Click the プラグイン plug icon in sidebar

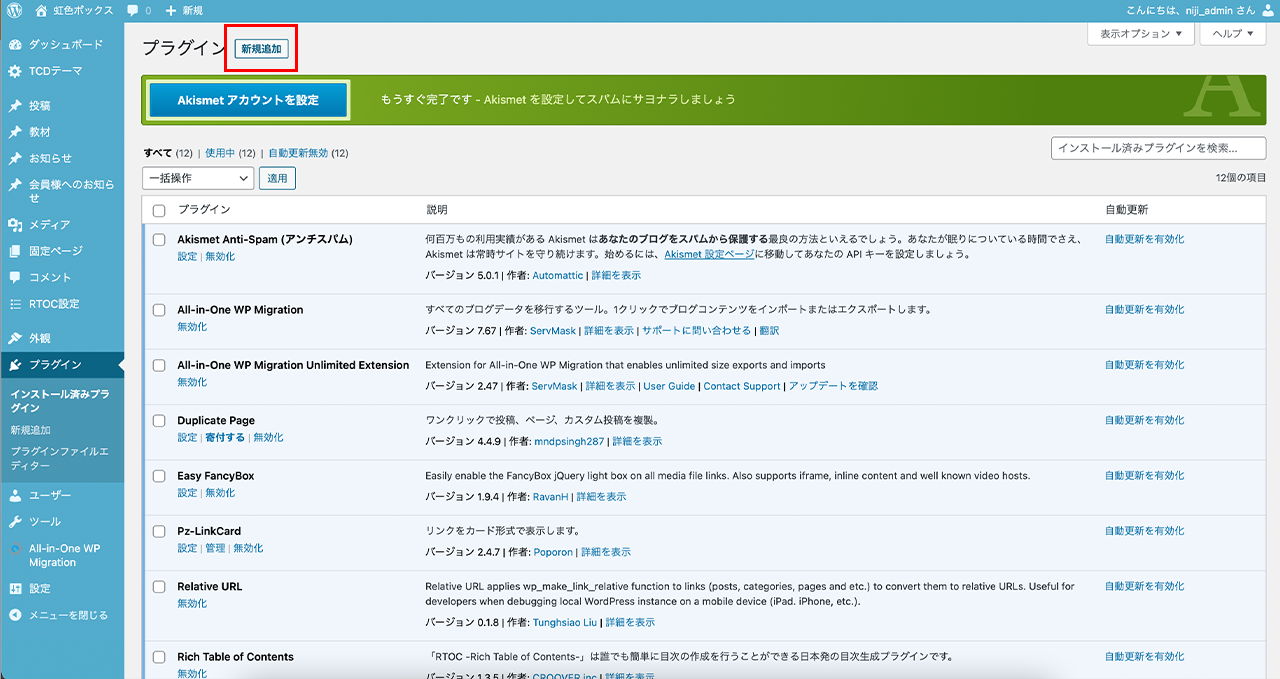click(x=15, y=365)
